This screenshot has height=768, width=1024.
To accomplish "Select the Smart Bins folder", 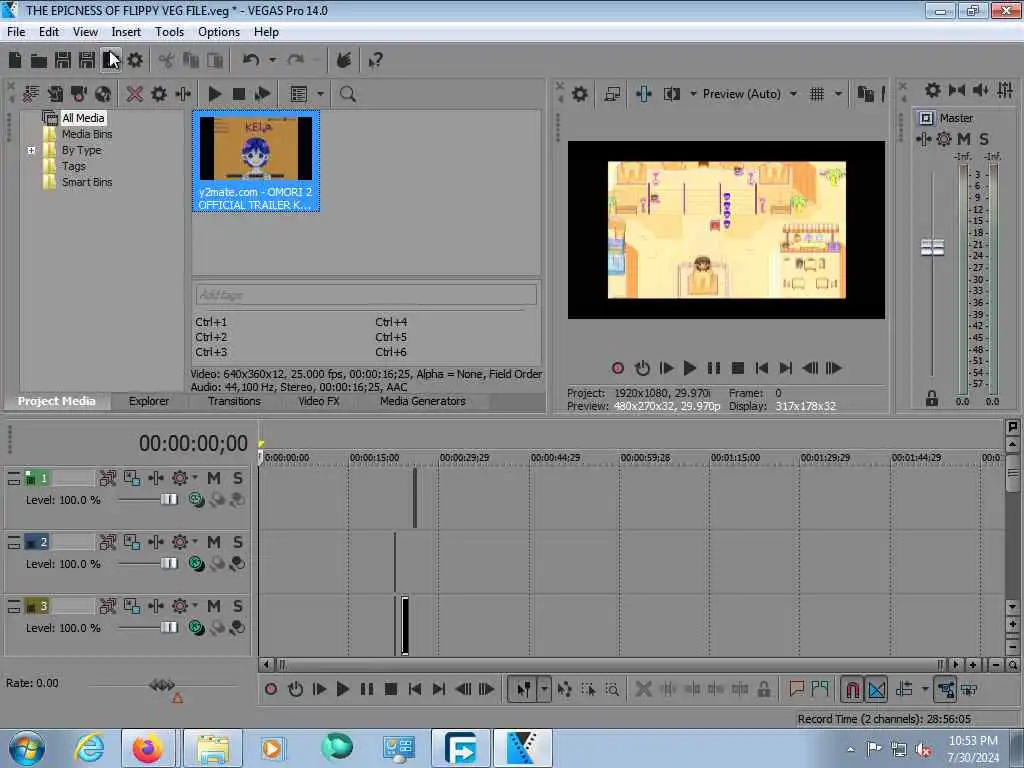I will coord(87,182).
